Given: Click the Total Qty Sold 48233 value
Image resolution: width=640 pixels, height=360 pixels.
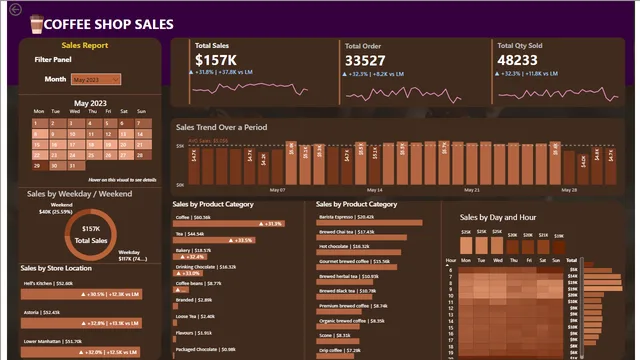Looking at the screenshot, I should (x=517, y=60).
